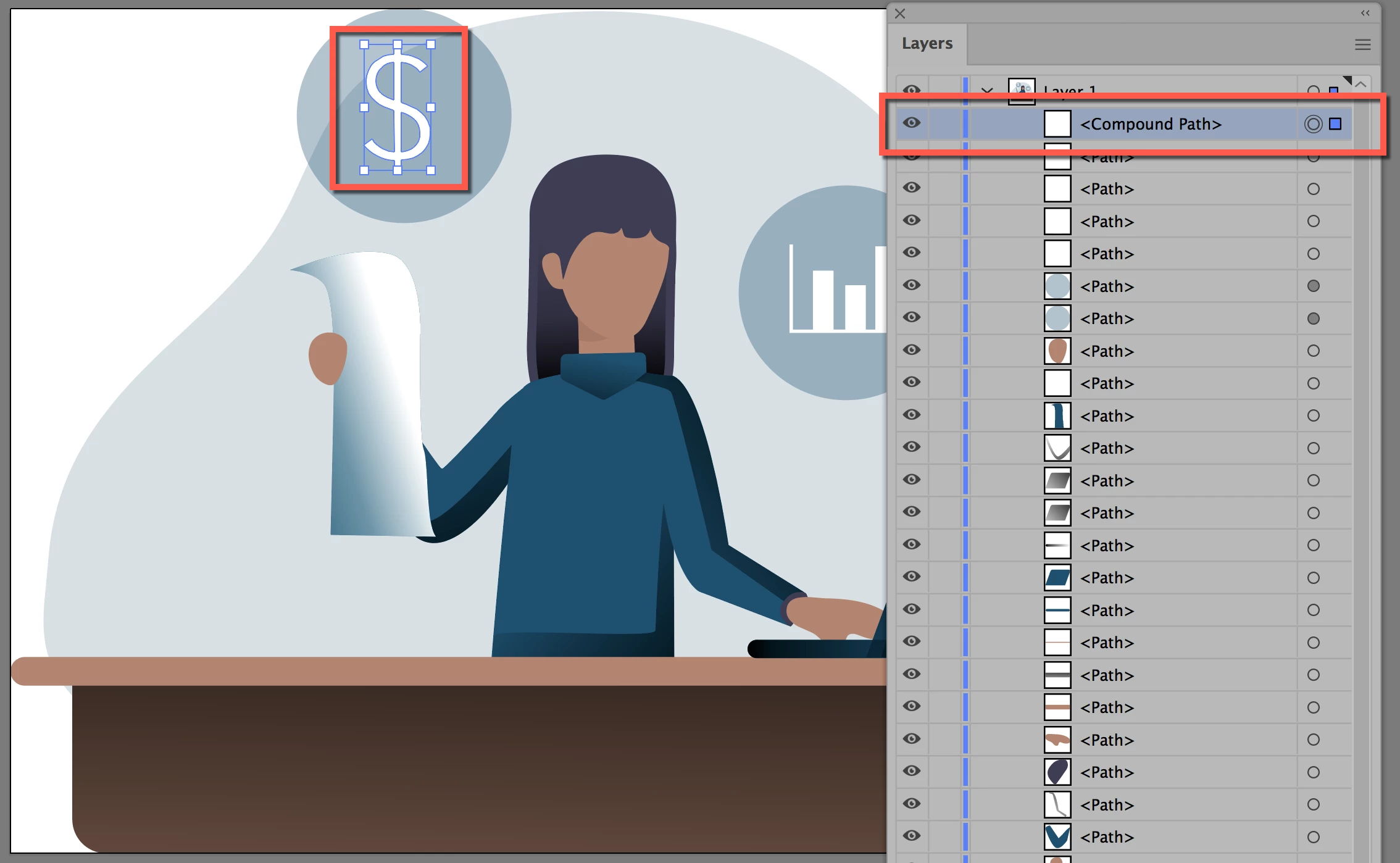Select the path with blue V-shape thumbnail

(1107, 837)
